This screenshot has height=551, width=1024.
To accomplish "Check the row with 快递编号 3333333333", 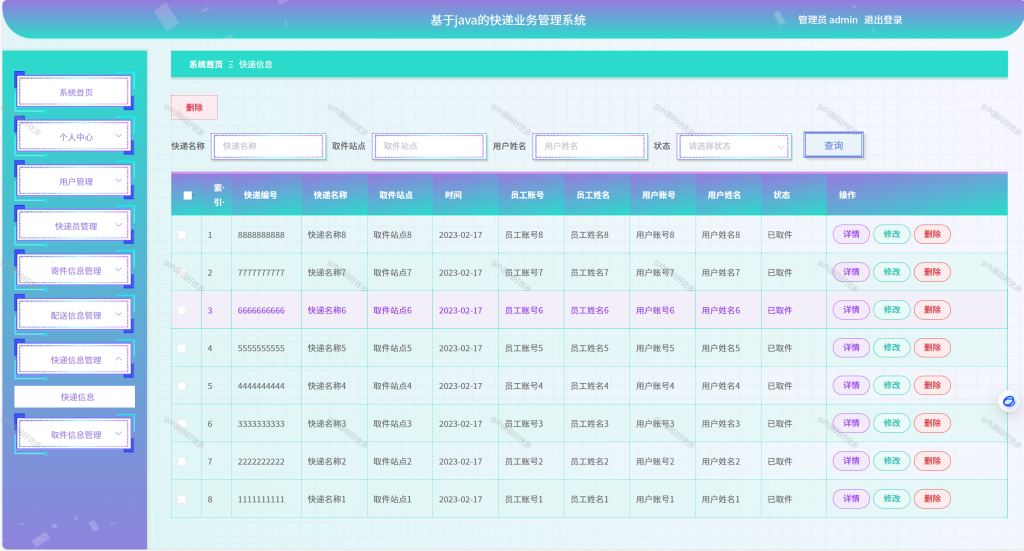I will coord(182,424).
